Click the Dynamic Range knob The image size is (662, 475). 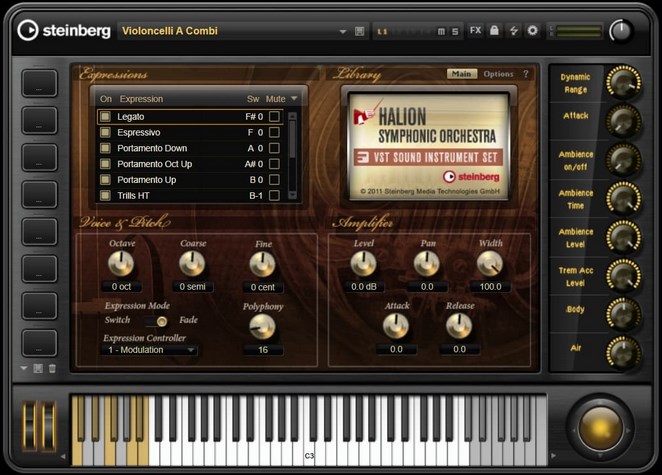click(622, 82)
